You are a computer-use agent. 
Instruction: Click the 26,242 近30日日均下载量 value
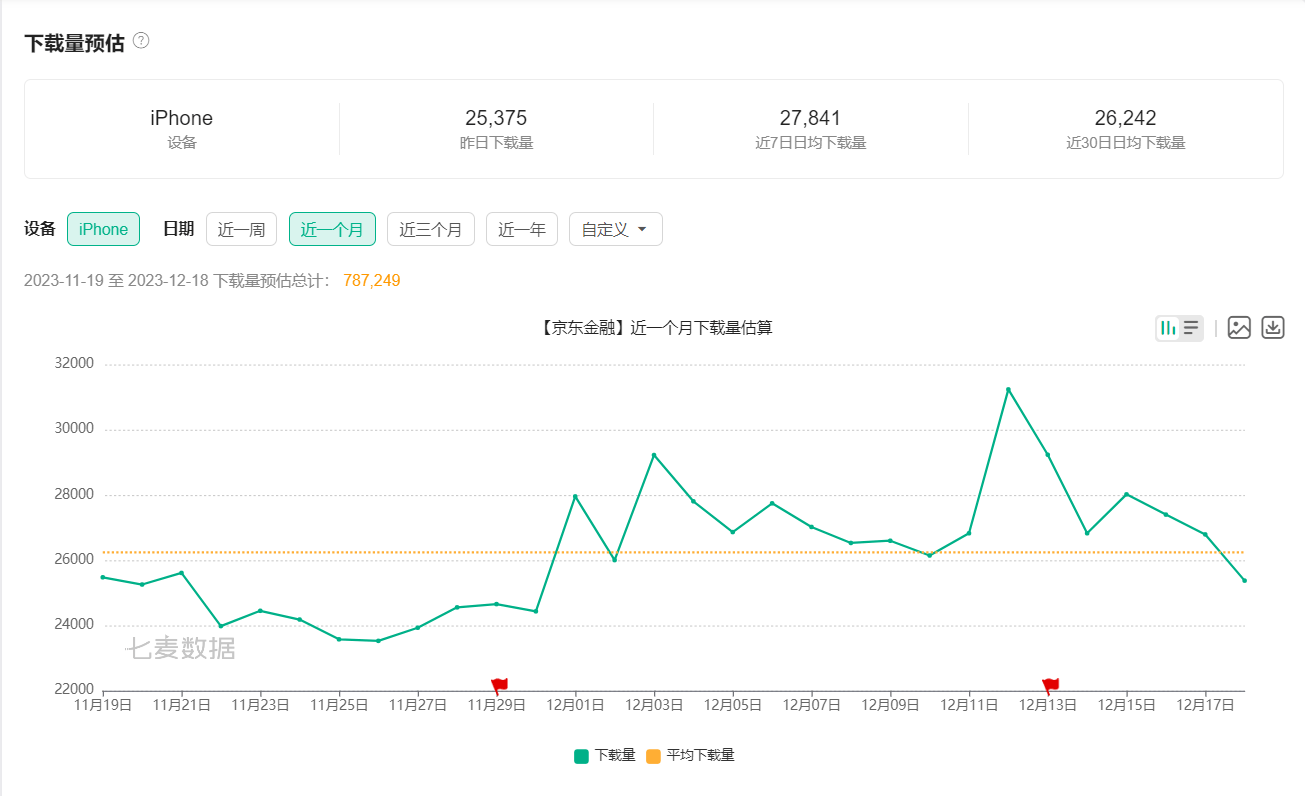[x=1125, y=118]
